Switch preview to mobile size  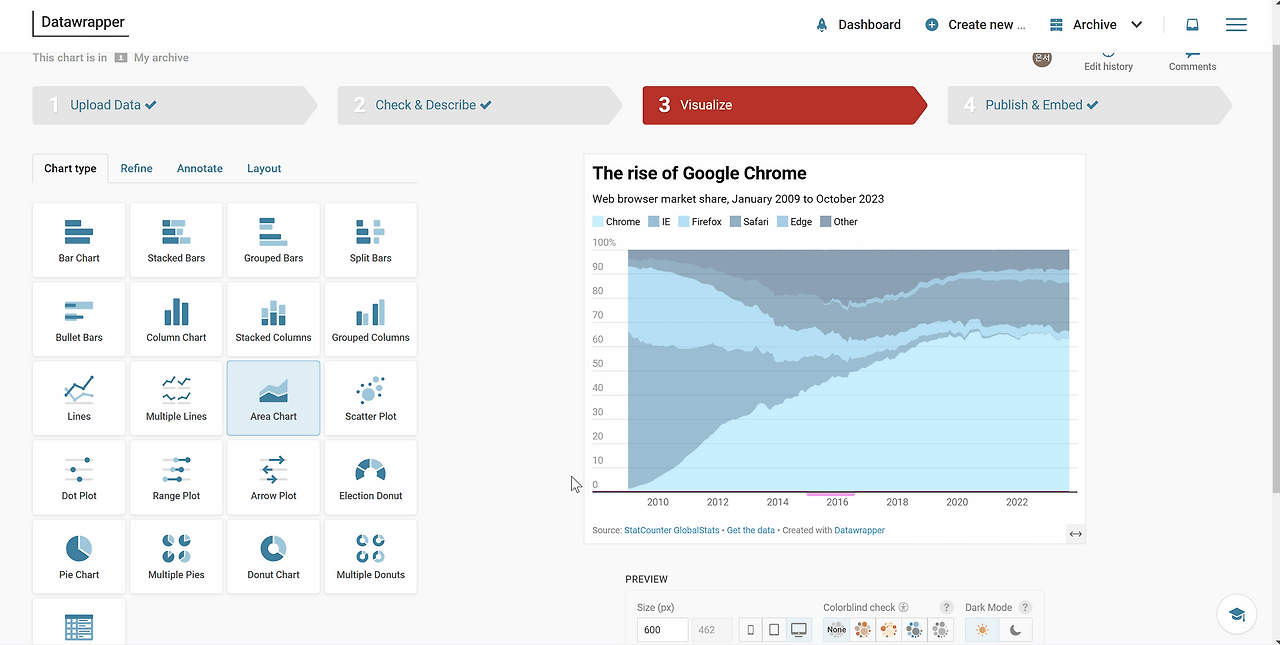pos(751,630)
